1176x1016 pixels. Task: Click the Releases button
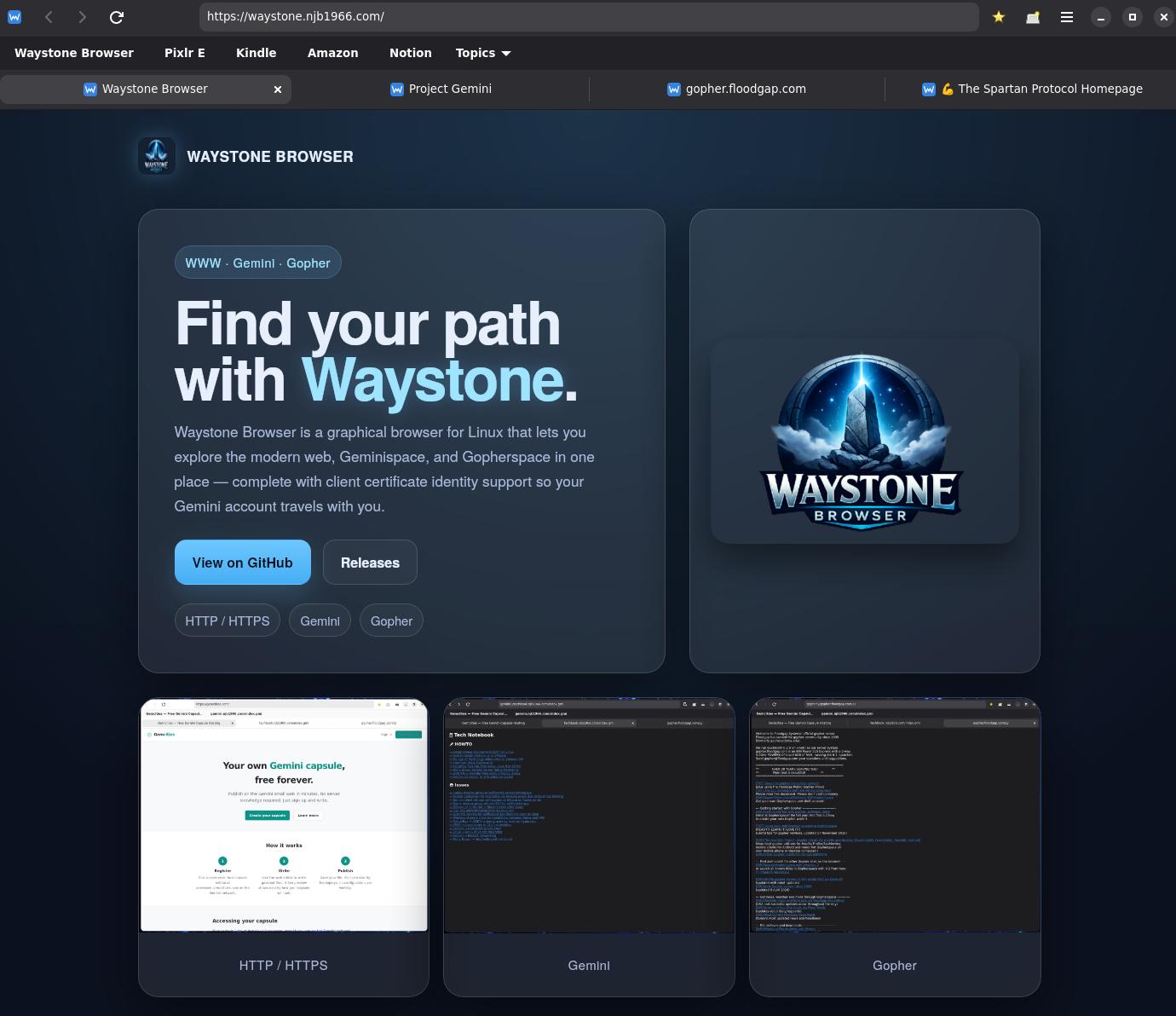pos(370,563)
